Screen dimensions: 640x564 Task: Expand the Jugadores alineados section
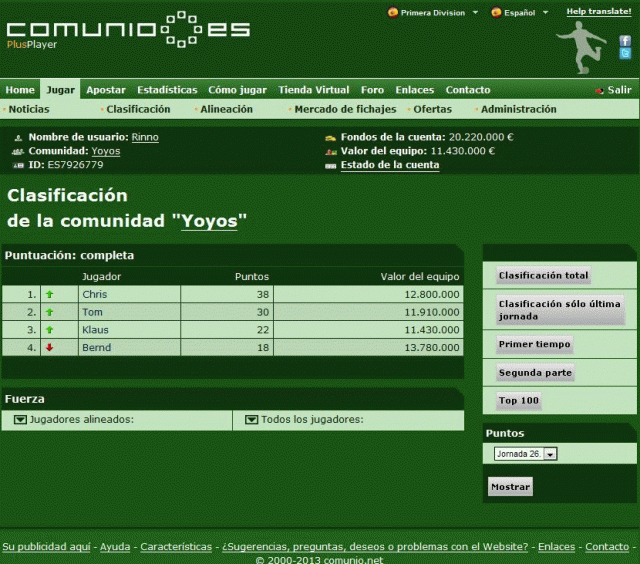20,420
